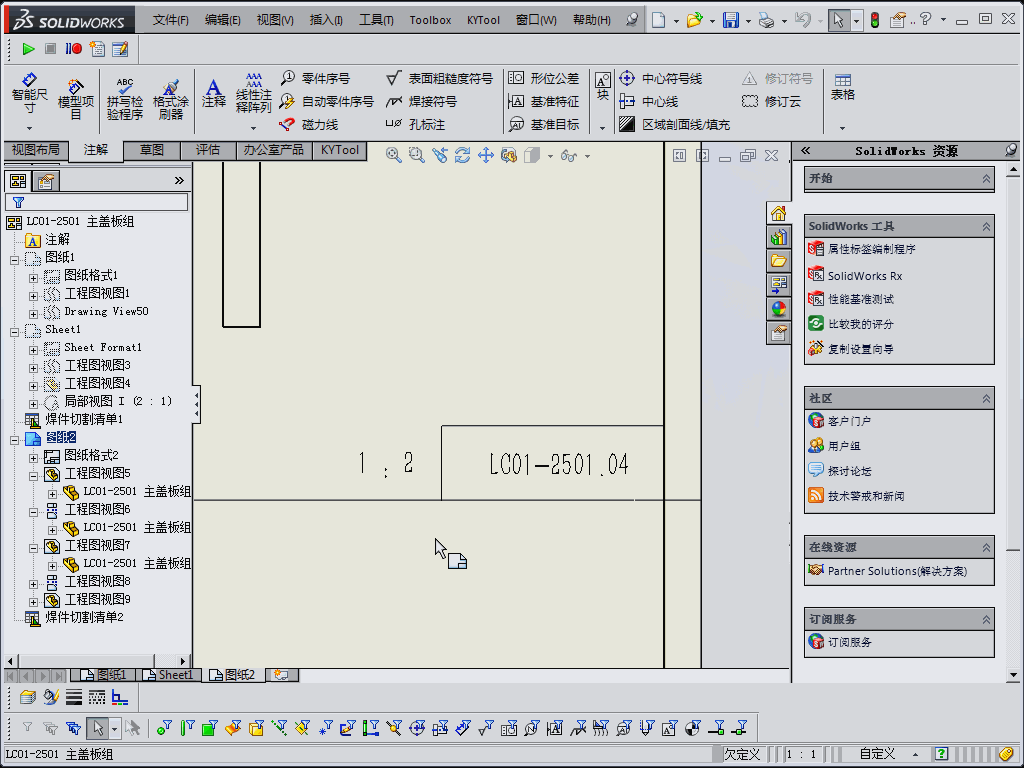Switch to the Sheet1 sheet tab
This screenshot has height=768, width=1024.
[169, 675]
